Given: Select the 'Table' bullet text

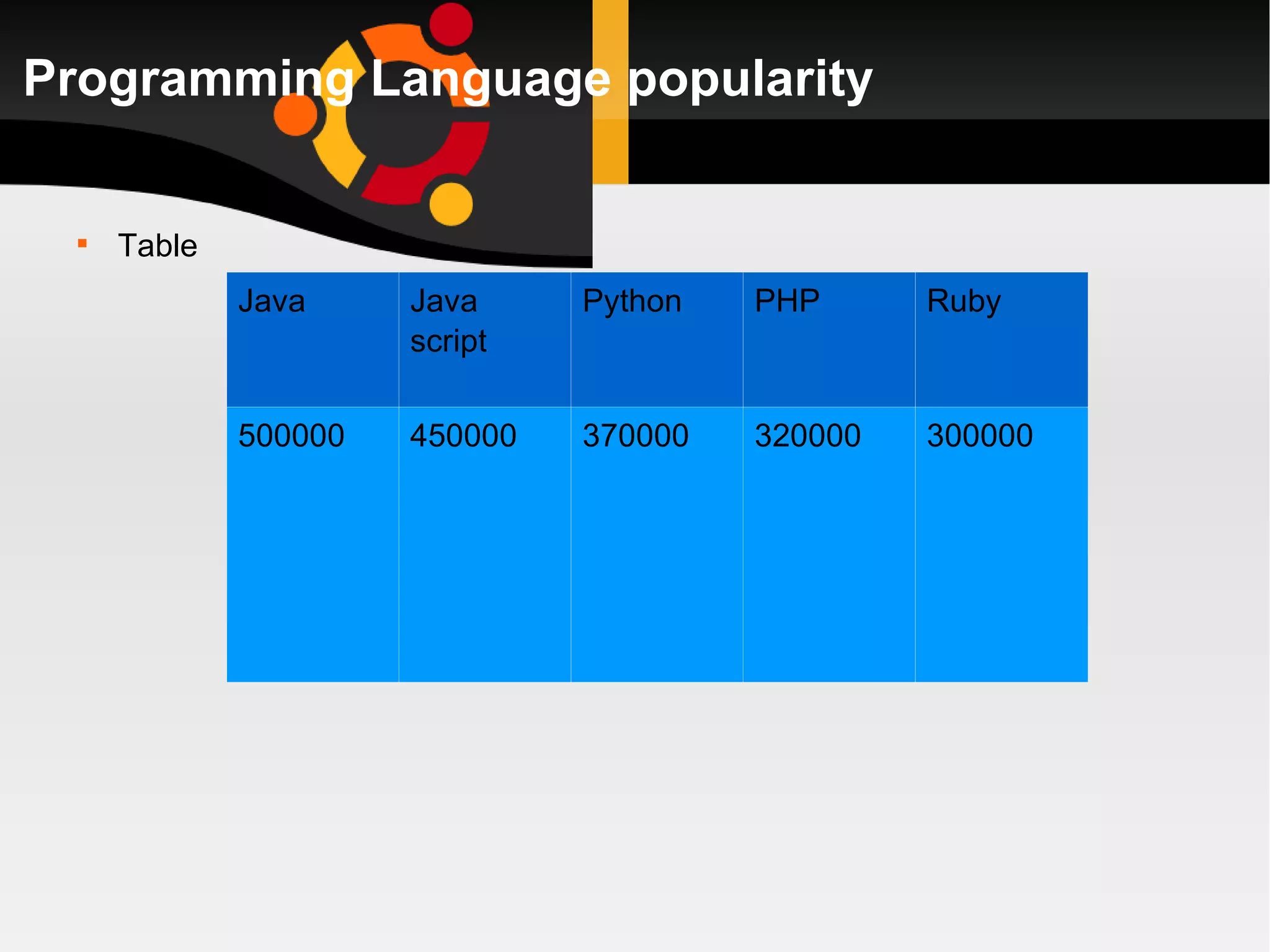Looking at the screenshot, I should [158, 246].
